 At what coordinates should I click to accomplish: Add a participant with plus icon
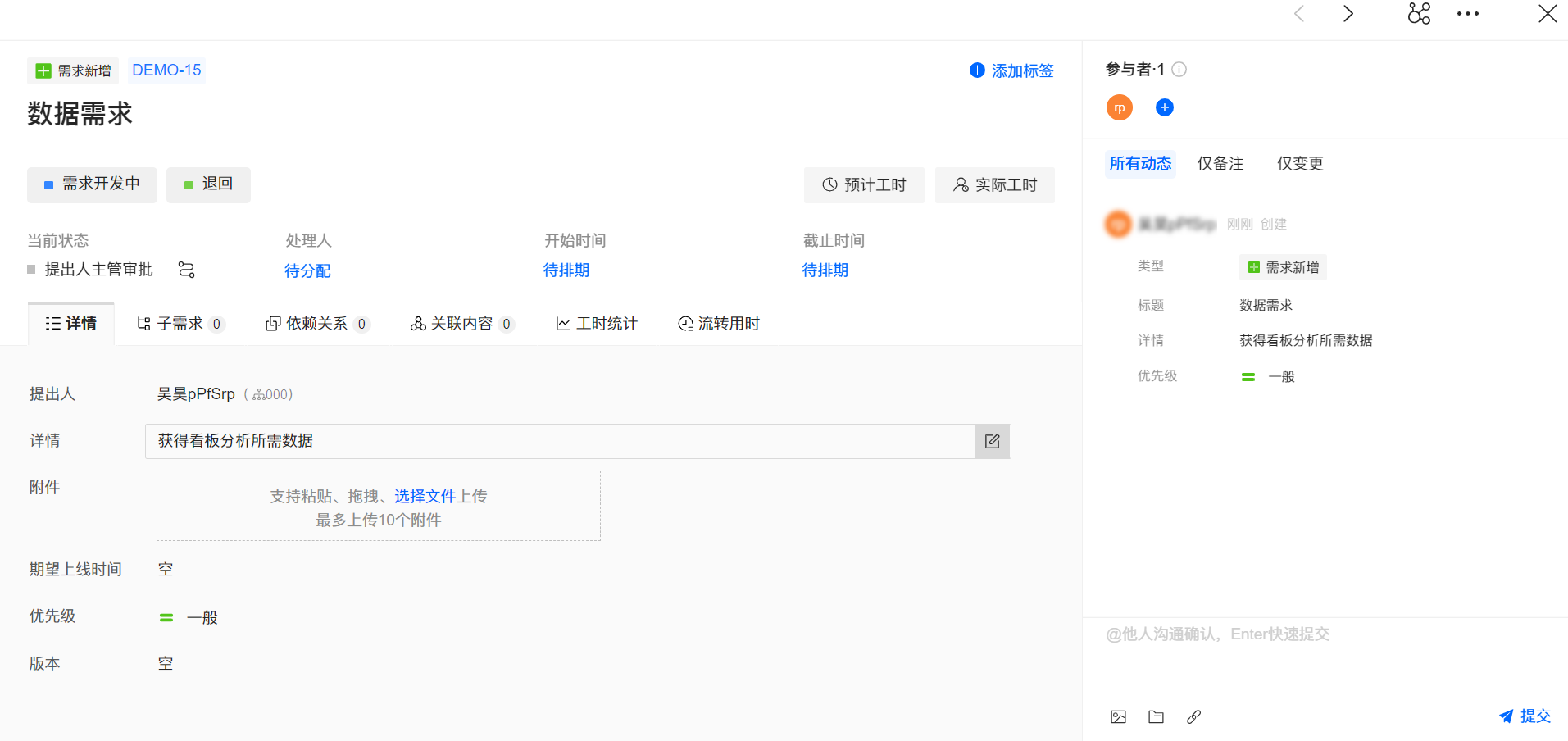1164,107
